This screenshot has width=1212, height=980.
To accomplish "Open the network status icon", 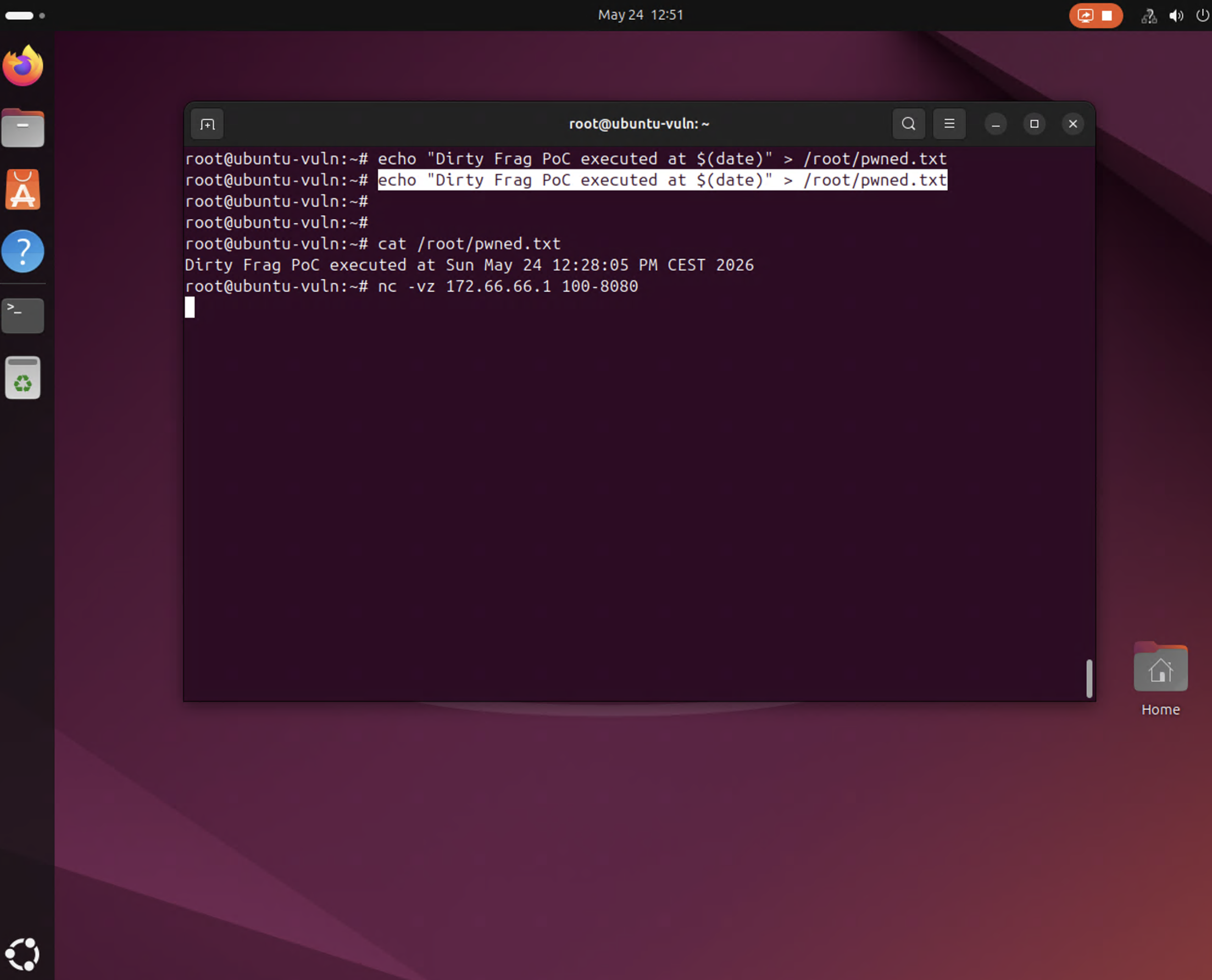I will click(1148, 16).
